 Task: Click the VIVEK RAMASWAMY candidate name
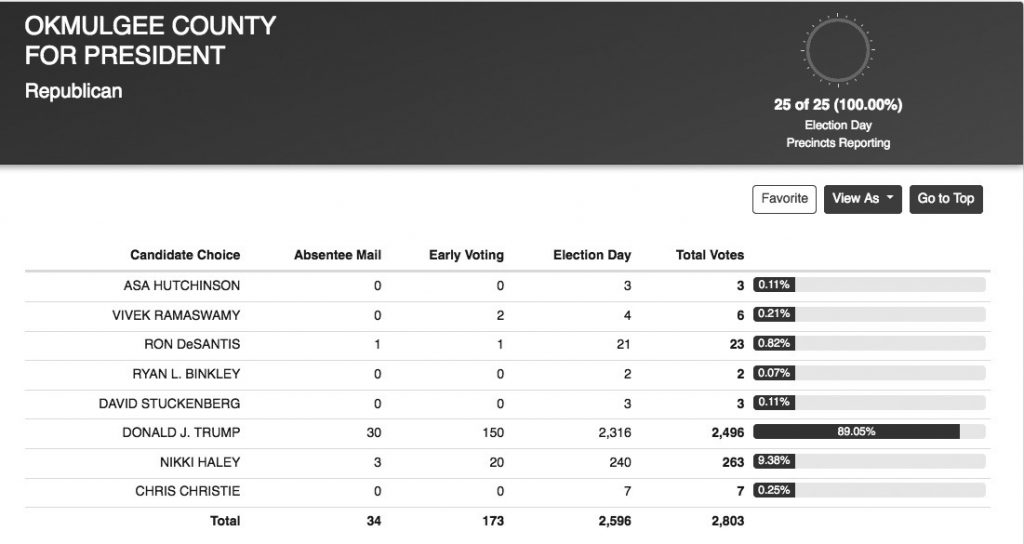point(176,314)
